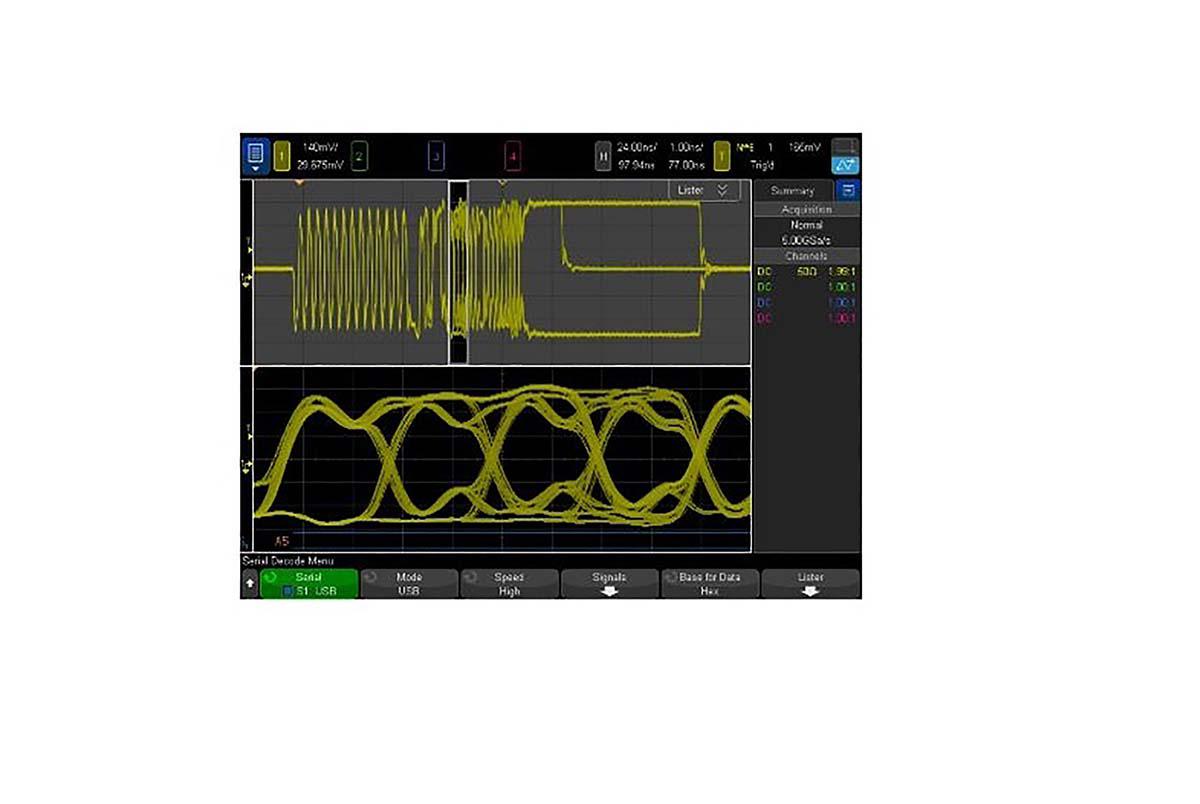Select channel 4 pink badge
Screen dimensions: 1200x804
512,156
